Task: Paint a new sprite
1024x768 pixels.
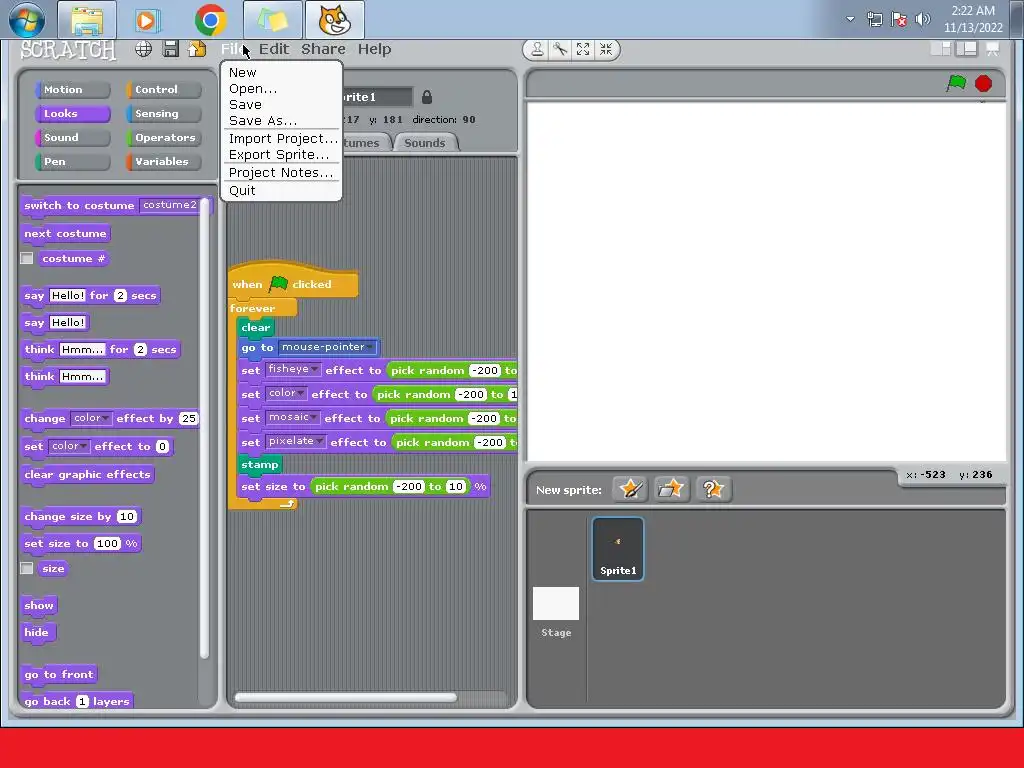Action: (630, 489)
